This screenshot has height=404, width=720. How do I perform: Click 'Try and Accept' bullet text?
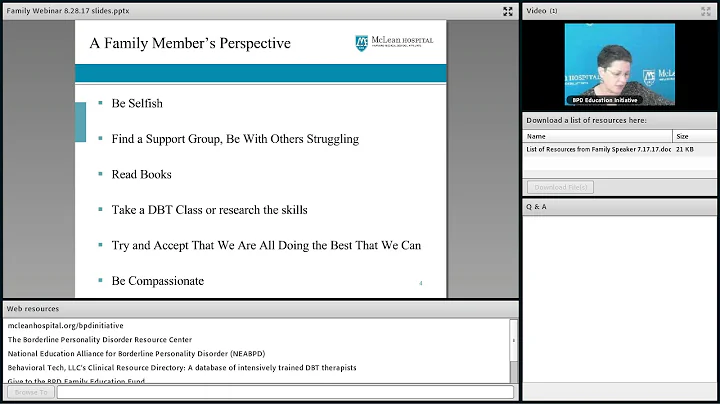coord(266,246)
